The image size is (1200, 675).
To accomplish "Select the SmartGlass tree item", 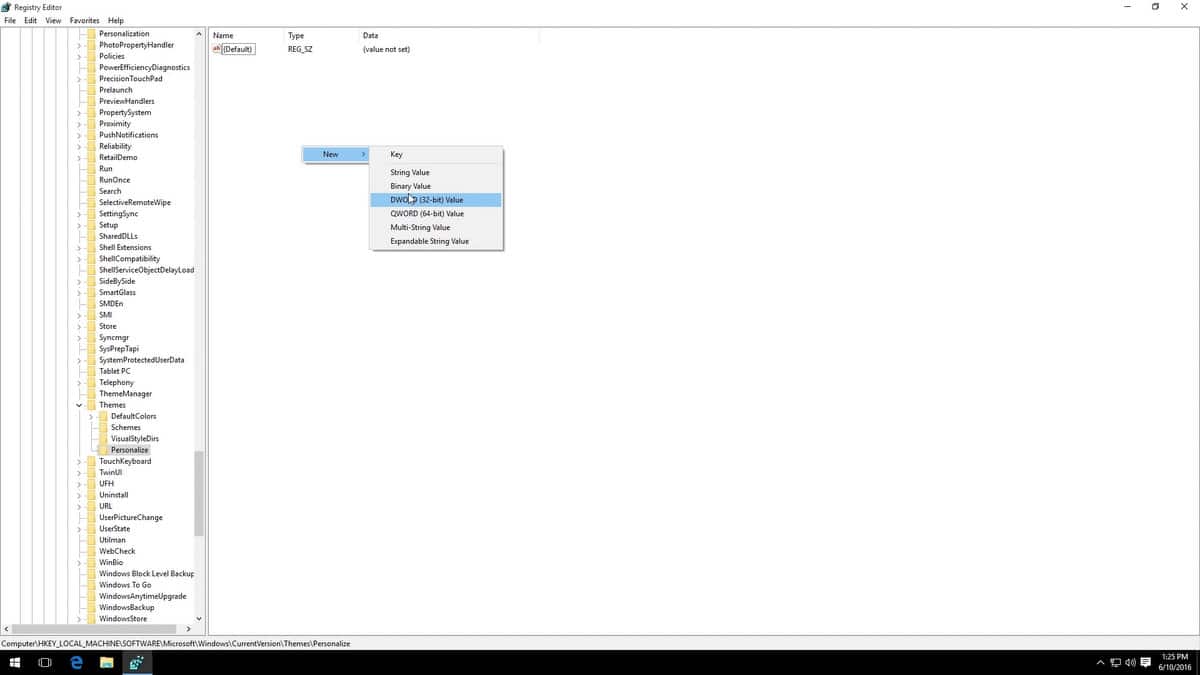I will pos(117,292).
